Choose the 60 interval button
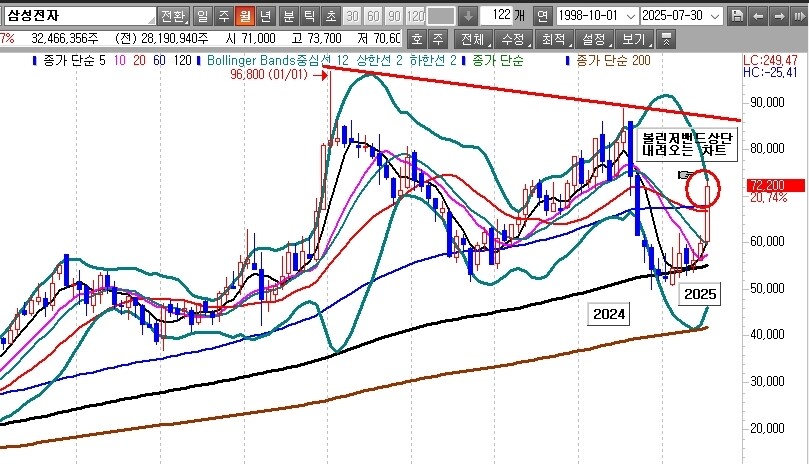This screenshot has width=809, height=464. tap(374, 16)
